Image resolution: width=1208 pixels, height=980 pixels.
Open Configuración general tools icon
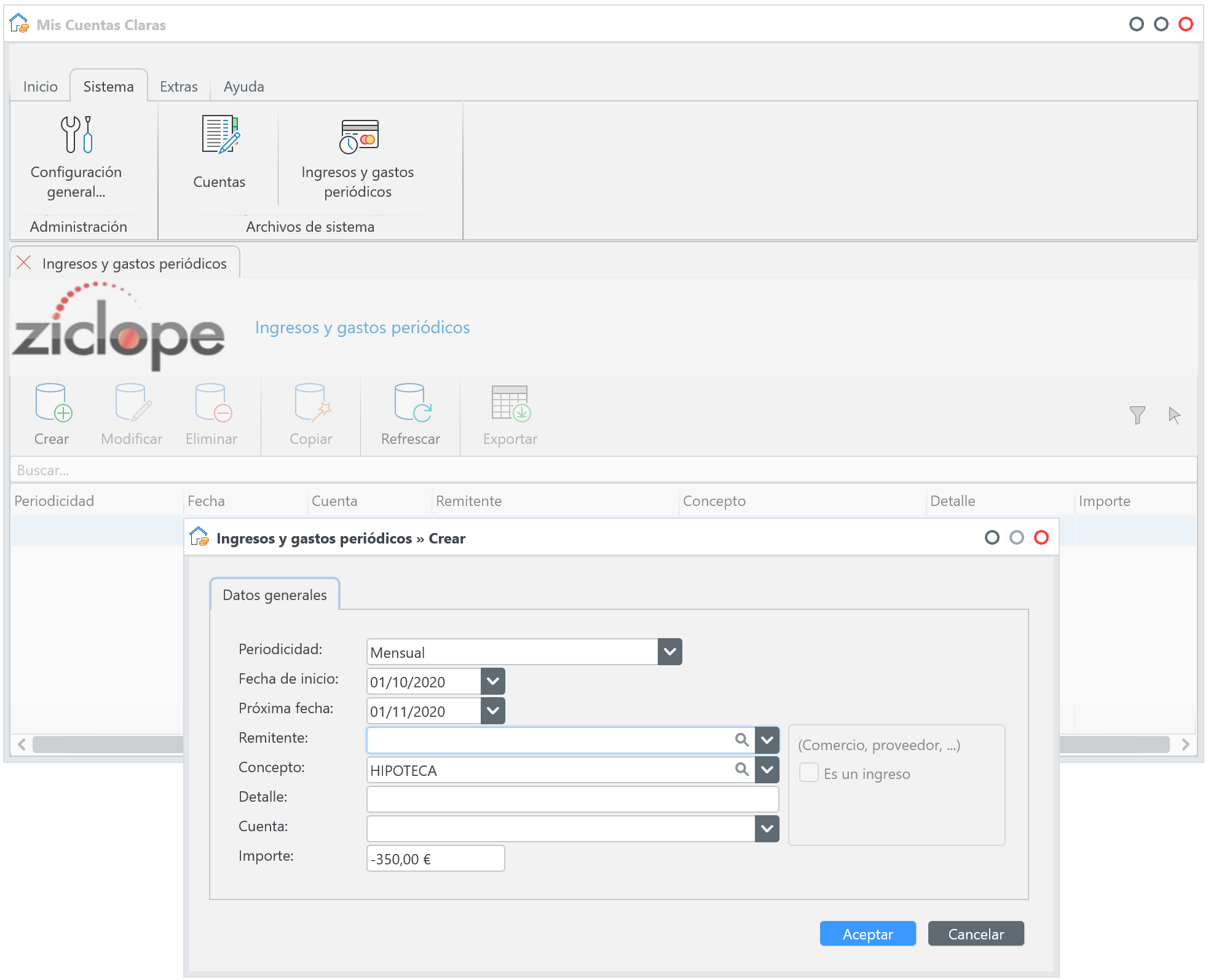tap(76, 135)
